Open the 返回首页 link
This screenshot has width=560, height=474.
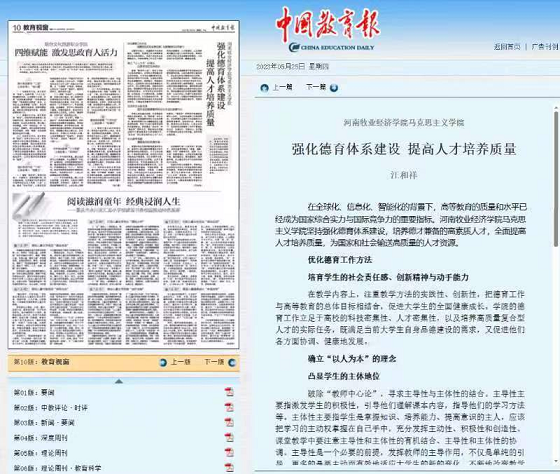pos(507,47)
